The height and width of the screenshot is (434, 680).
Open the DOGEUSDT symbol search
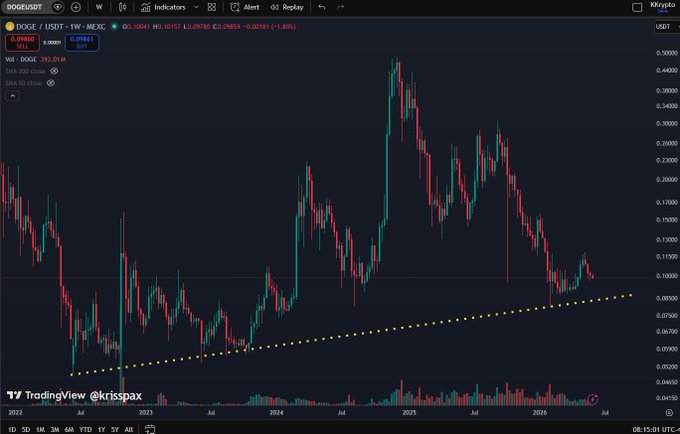(25, 7)
